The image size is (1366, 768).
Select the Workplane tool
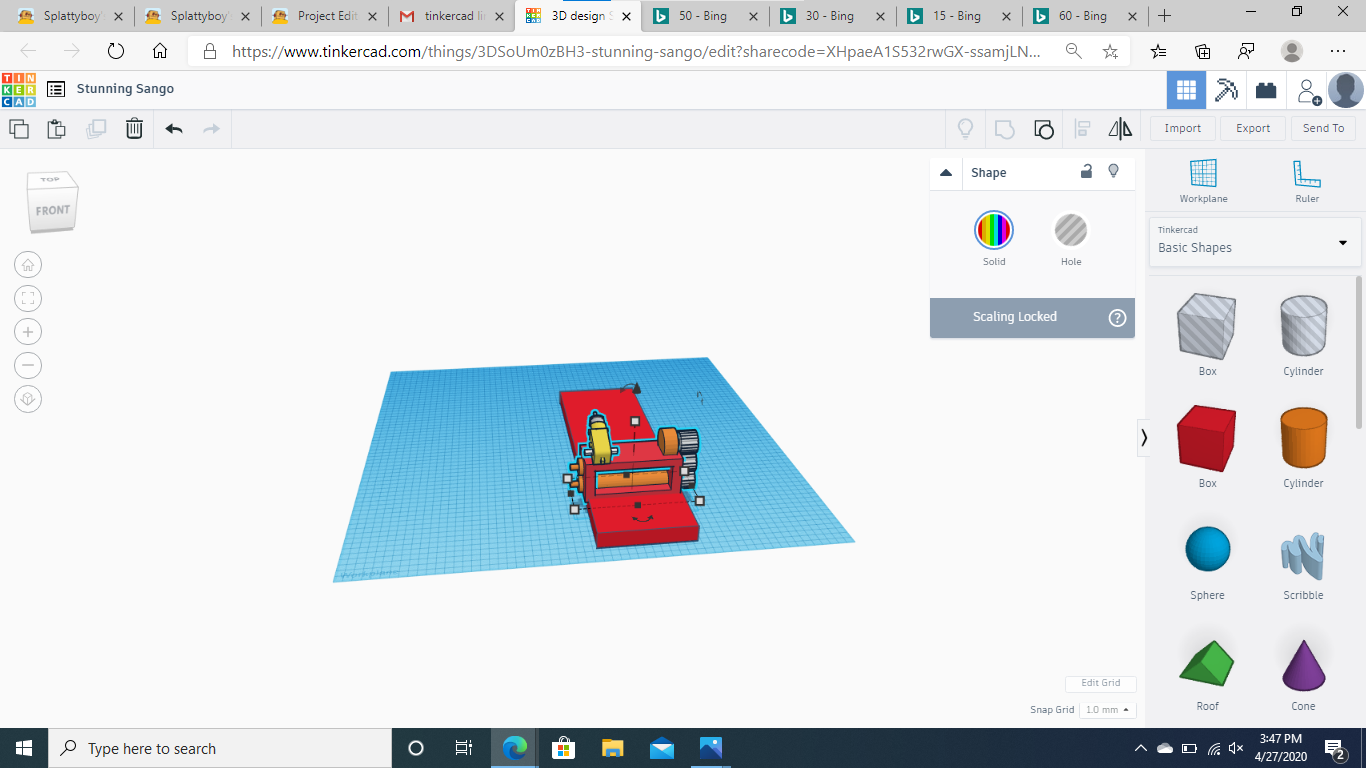1203,181
